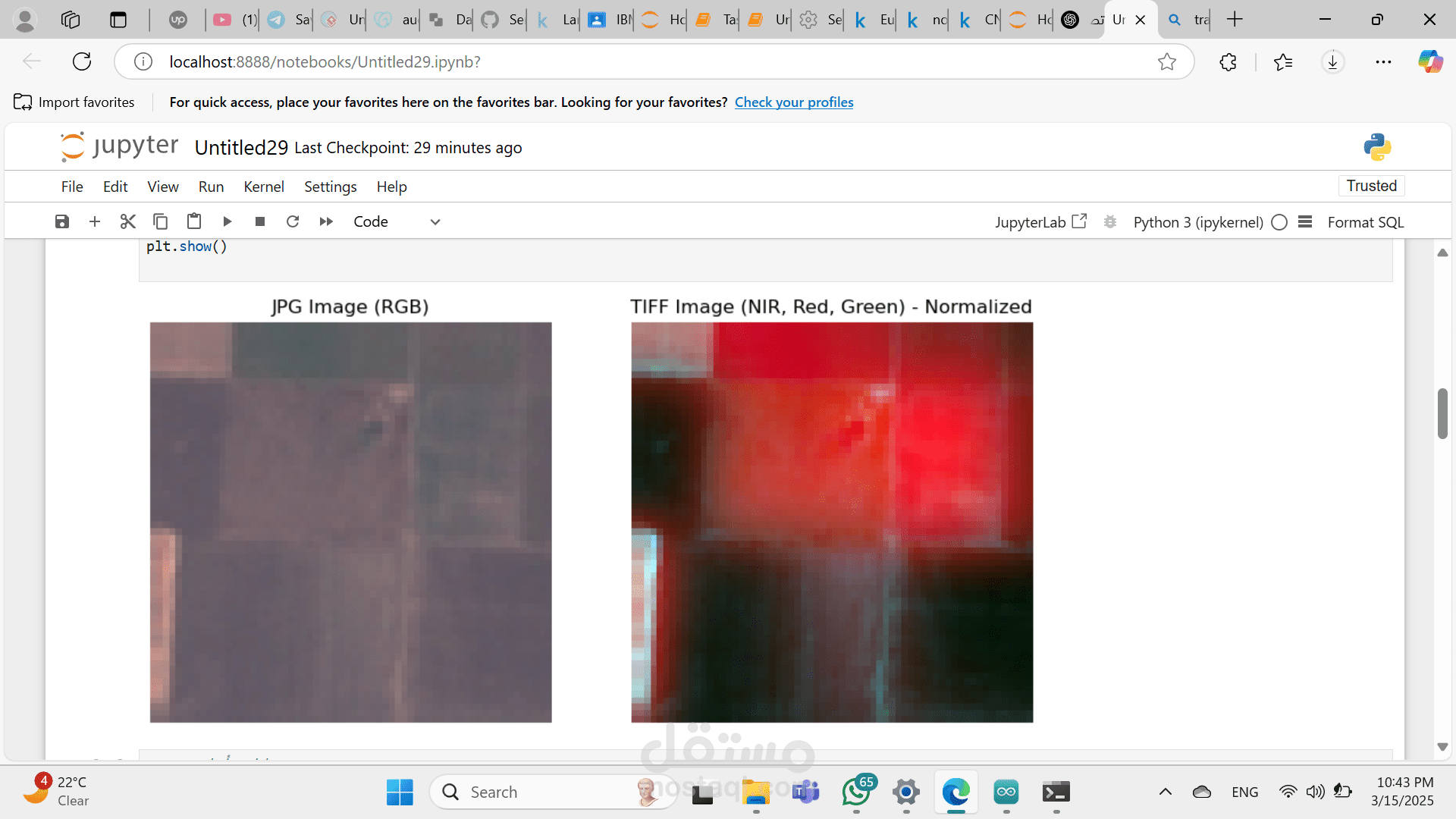This screenshot has height=819, width=1456.
Task: Open the Kernel menu
Action: click(x=264, y=187)
